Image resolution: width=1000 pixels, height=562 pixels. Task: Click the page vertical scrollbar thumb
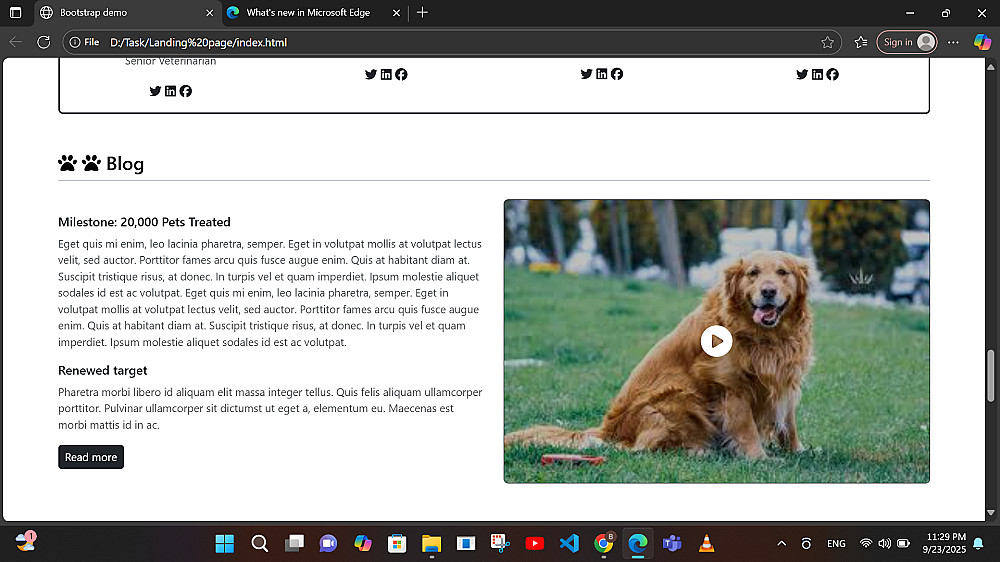click(x=990, y=376)
